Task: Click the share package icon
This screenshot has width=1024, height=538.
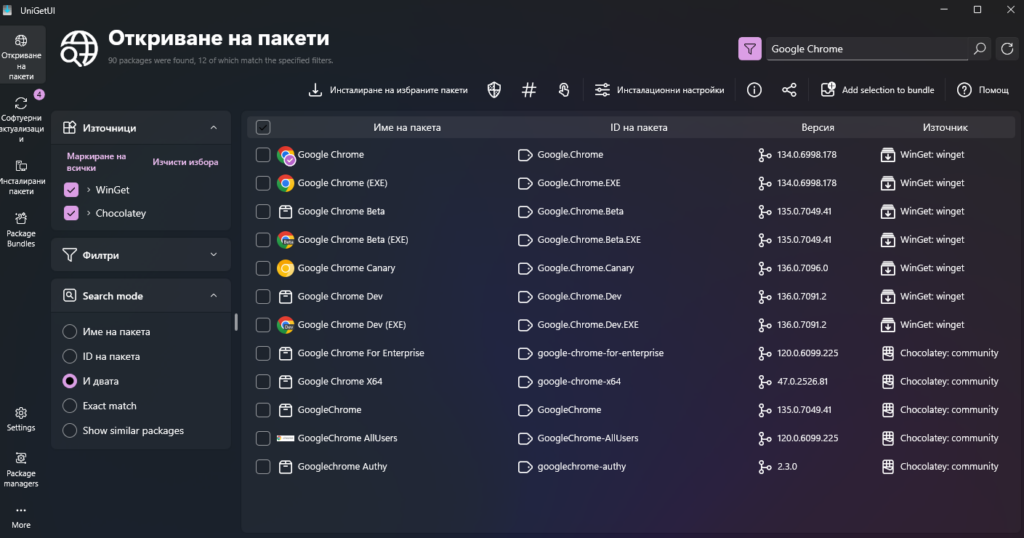Action: 789,90
